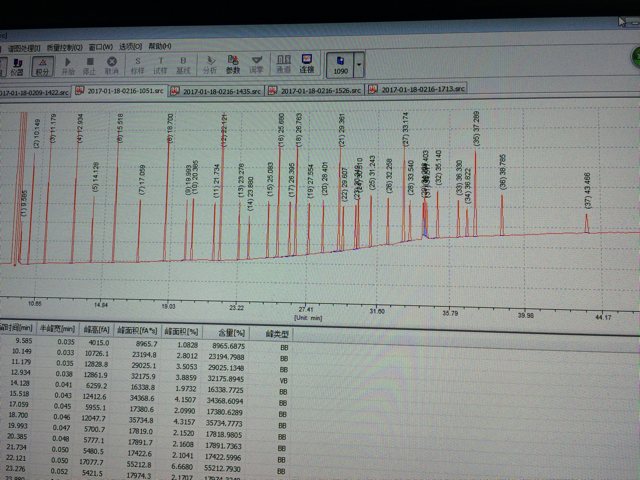Screen dimensions: 640x480
Task: Click the 峰高[fA] column header
Action: 96,330
